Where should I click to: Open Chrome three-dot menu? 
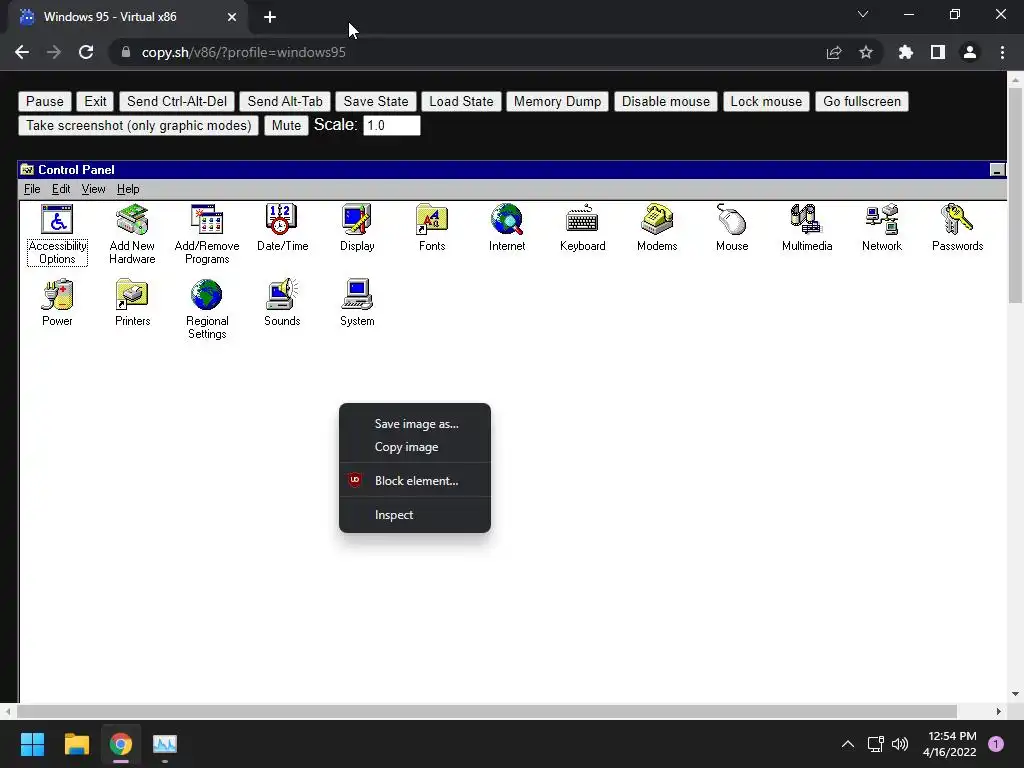click(x=1002, y=52)
